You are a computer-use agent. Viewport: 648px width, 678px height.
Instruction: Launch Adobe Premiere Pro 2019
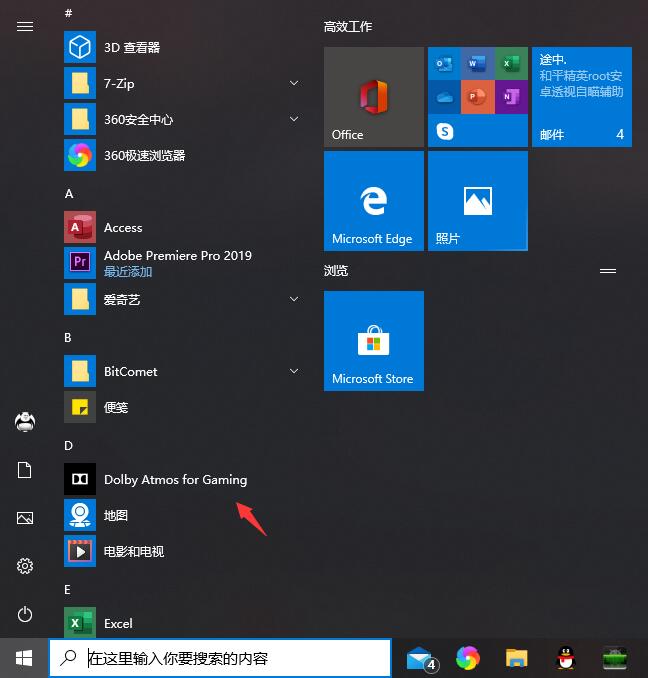[x=177, y=256]
